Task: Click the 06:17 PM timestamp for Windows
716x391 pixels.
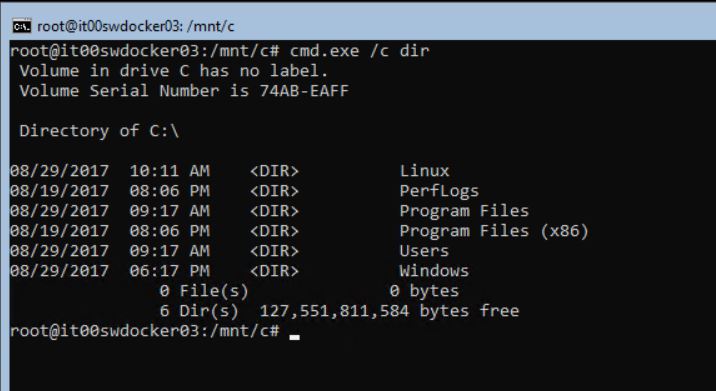Action: coord(169,271)
